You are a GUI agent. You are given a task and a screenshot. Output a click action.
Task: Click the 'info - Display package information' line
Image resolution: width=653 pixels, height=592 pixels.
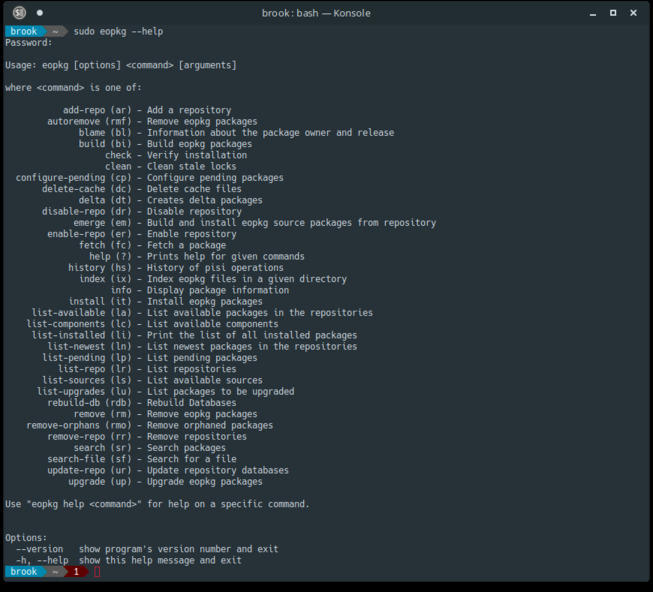pyautogui.click(x=199, y=290)
